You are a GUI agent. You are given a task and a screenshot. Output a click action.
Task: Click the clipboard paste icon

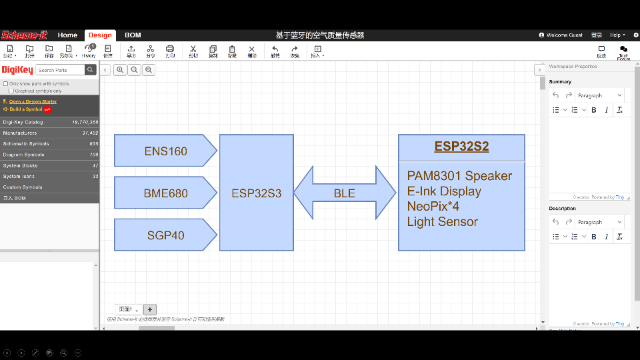(232, 51)
